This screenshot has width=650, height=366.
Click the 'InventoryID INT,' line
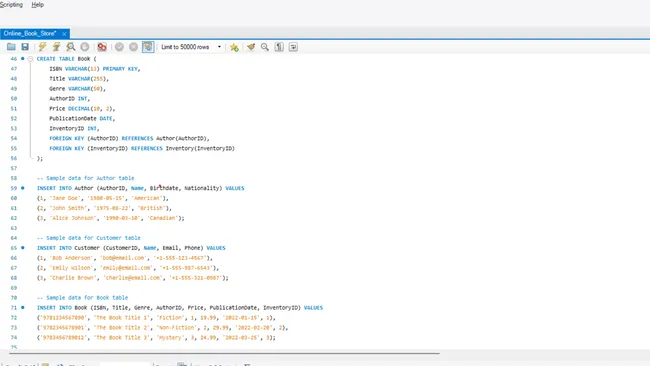(74, 128)
